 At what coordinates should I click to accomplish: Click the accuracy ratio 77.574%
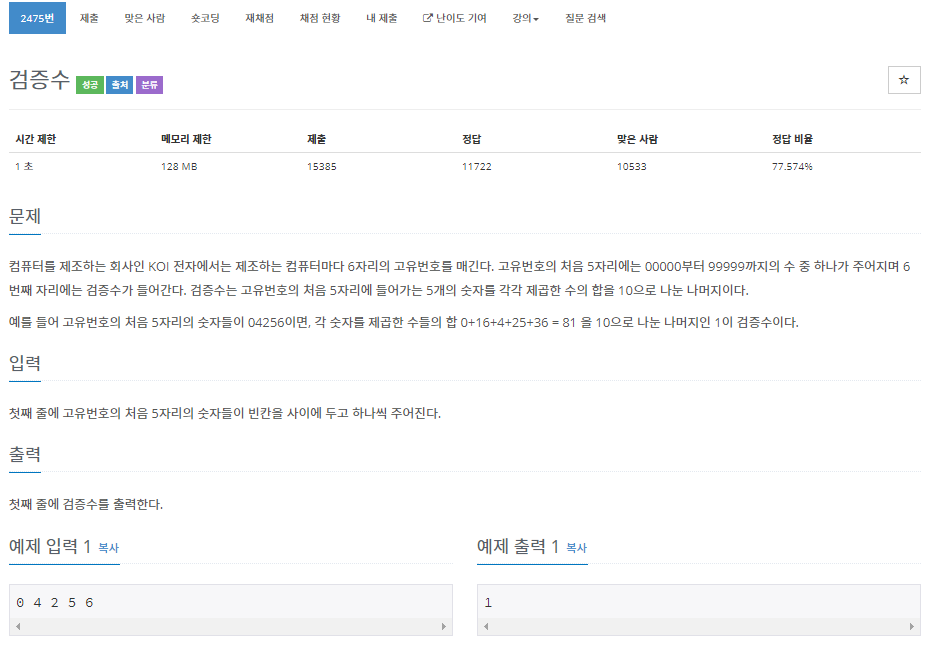(x=792, y=167)
